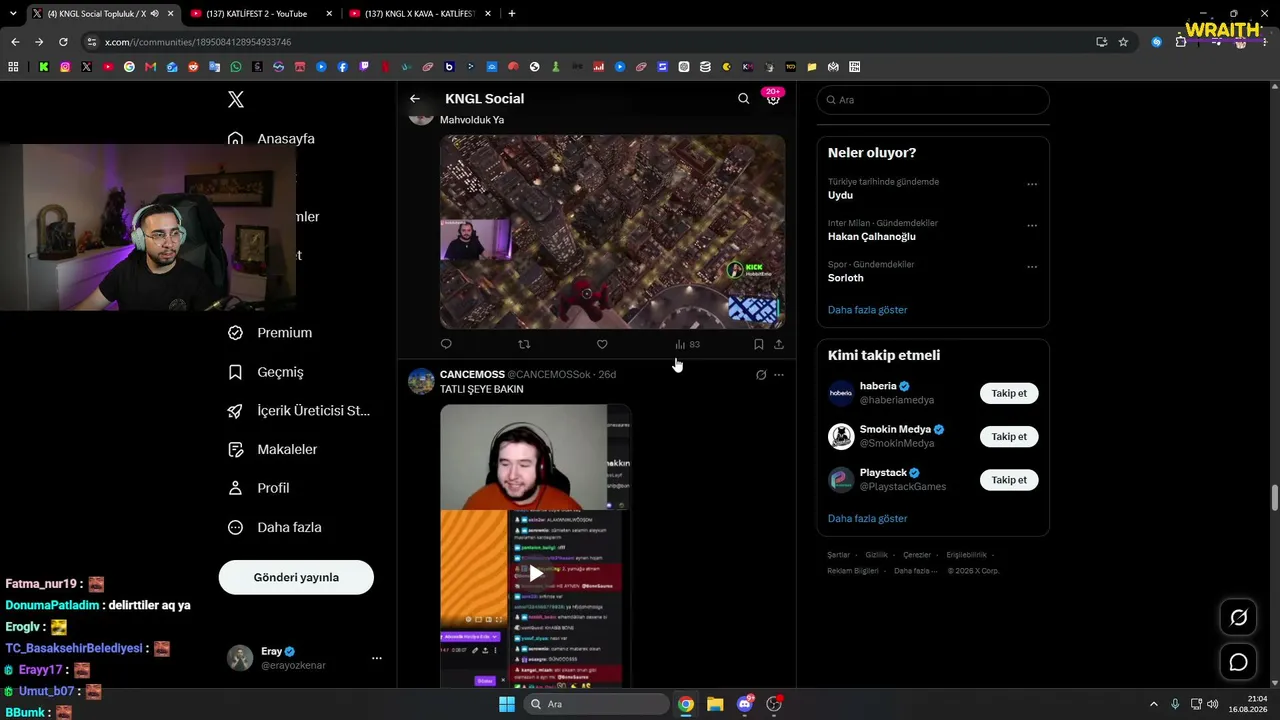
Task: Go back in browser history
Action: click(15, 42)
